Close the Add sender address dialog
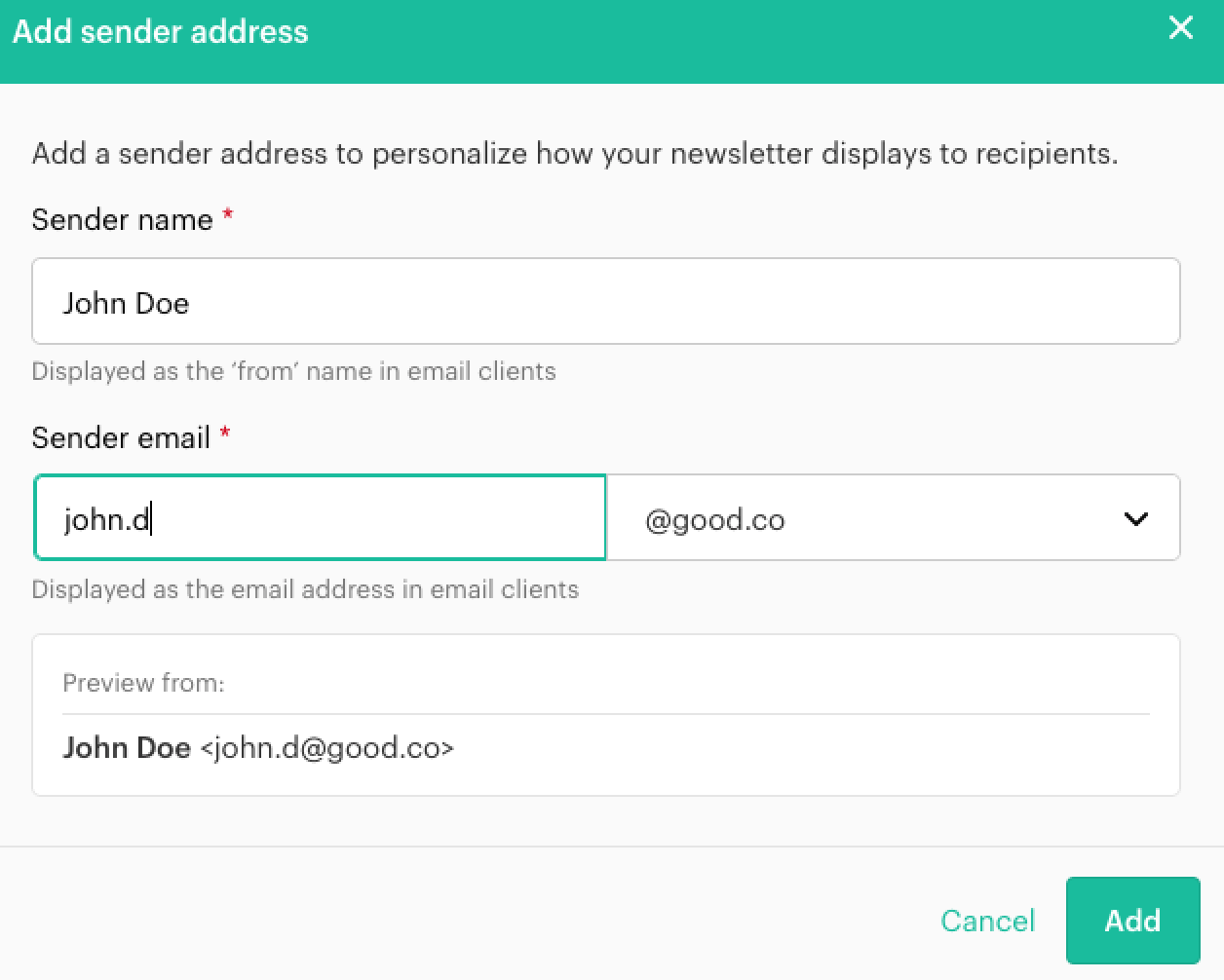Image resolution: width=1224 pixels, height=980 pixels. pyautogui.click(x=1180, y=28)
